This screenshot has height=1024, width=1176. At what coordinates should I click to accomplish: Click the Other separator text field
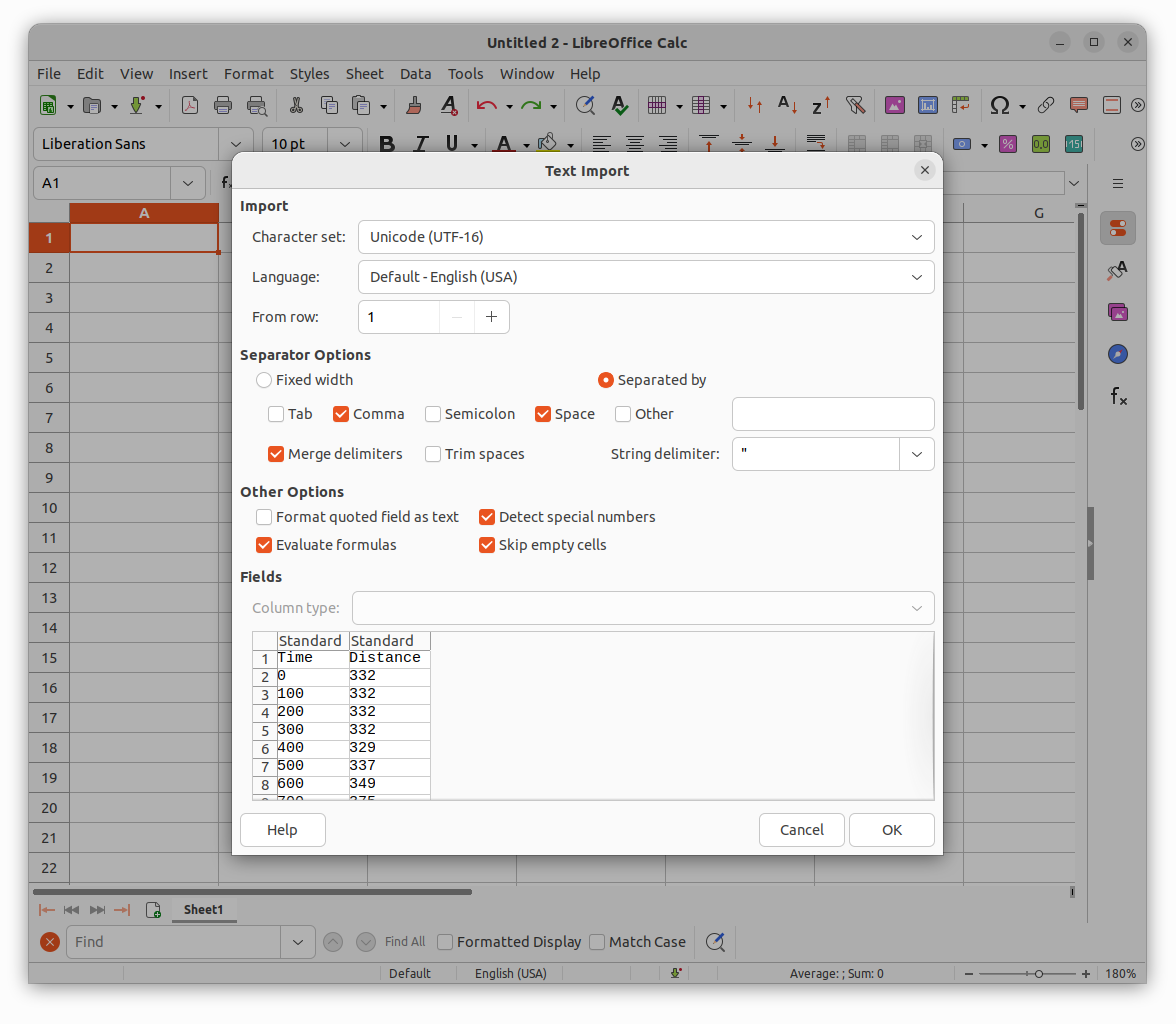[833, 414]
